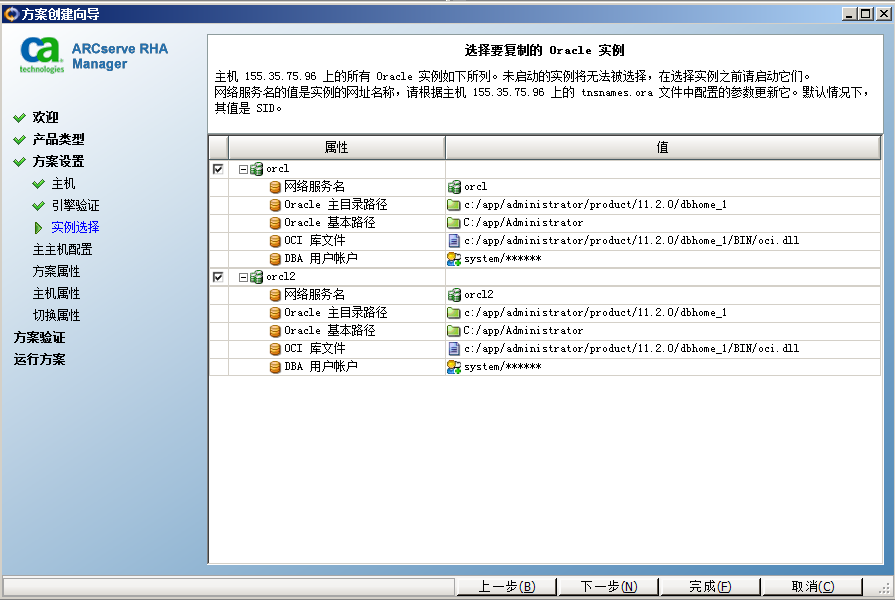Image resolution: width=895 pixels, height=600 pixels.
Task: Click the 属性 column header
Action: pyautogui.click(x=337, y=147)
